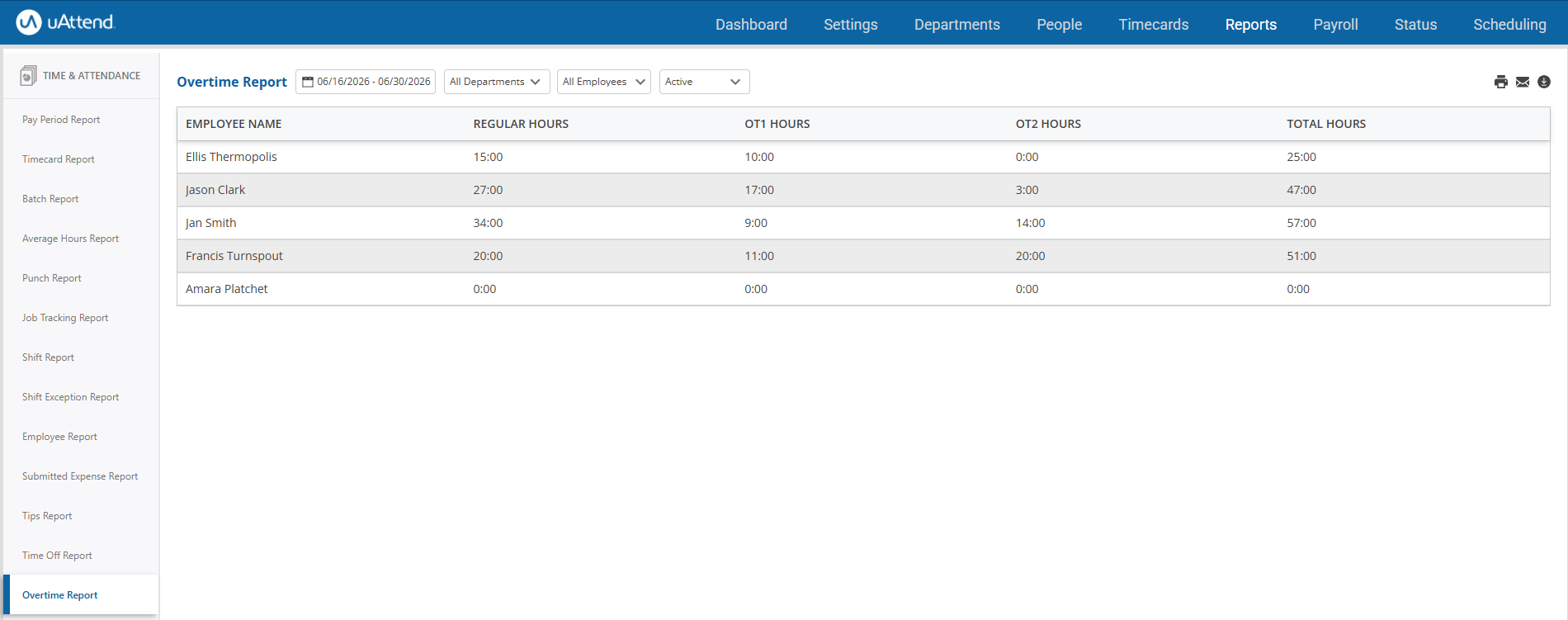Click the uAttend logo
This screenshot has height=620, width=1568.
tap(65, 22)
